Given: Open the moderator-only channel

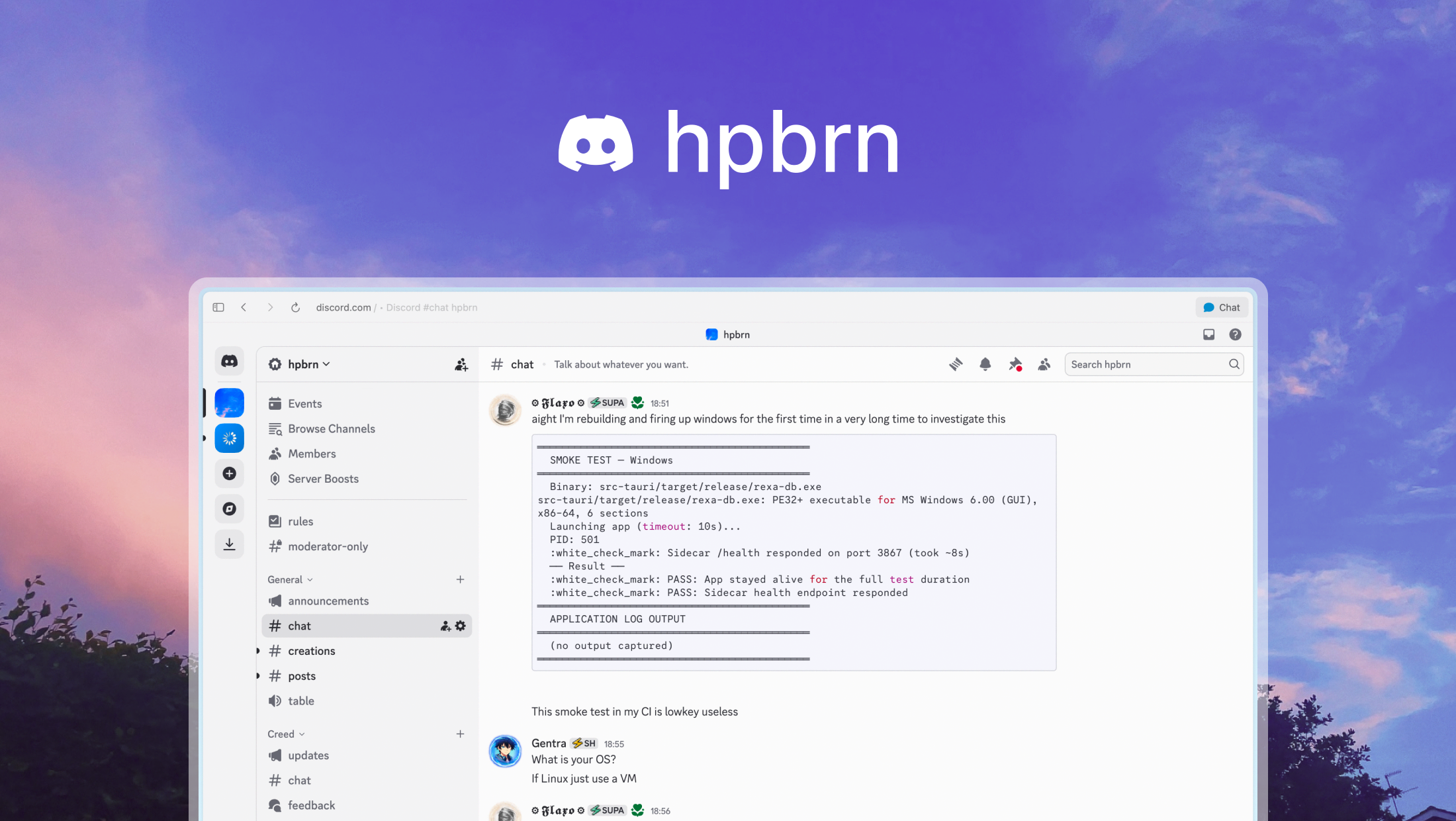Looking at the screenshot, I should tap(367, 546).
